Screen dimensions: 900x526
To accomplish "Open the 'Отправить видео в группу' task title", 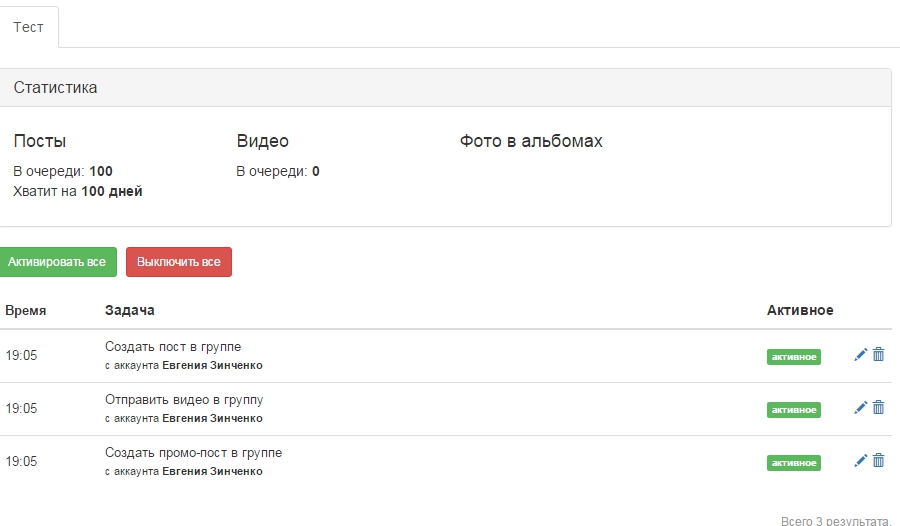I will coord(183,400).
